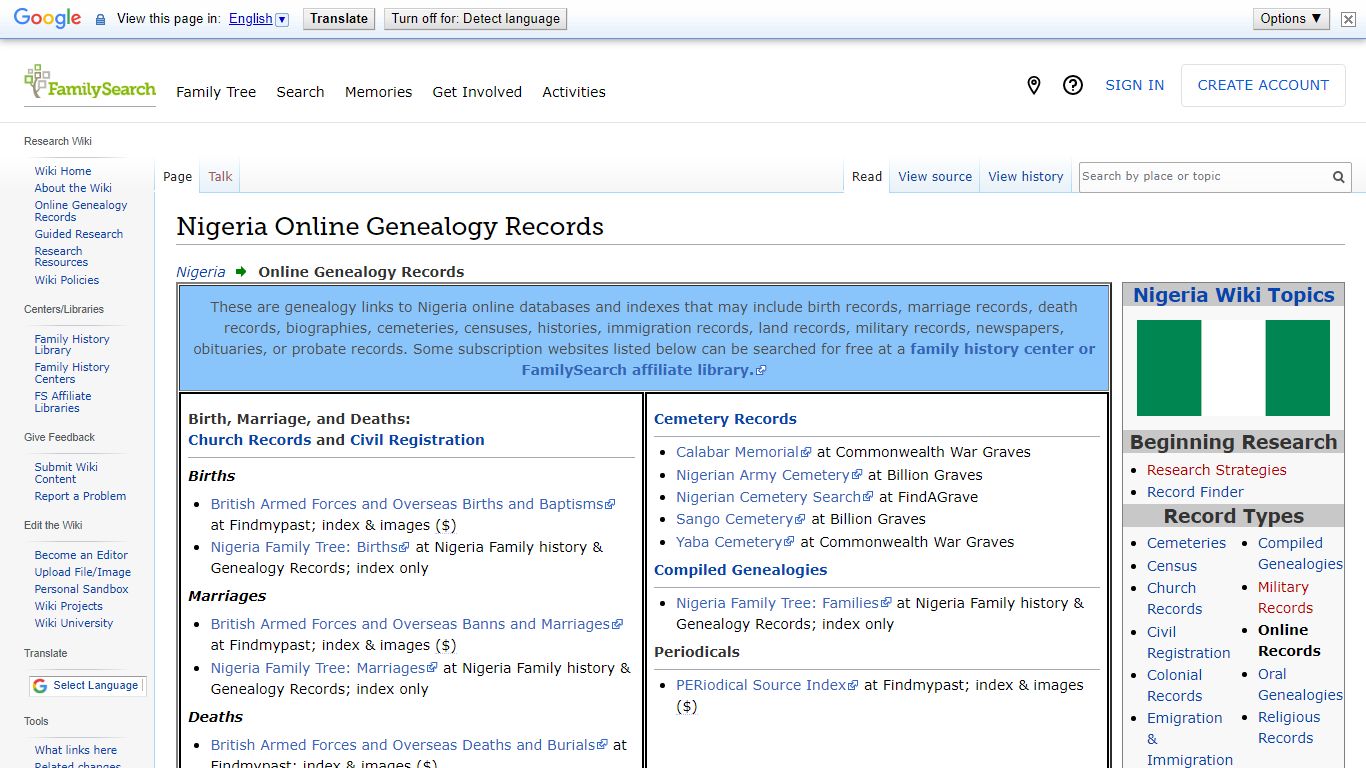Open About the Wiki link
The width and height of the screenshot is (1366, 768).
[x=73, y=188]
